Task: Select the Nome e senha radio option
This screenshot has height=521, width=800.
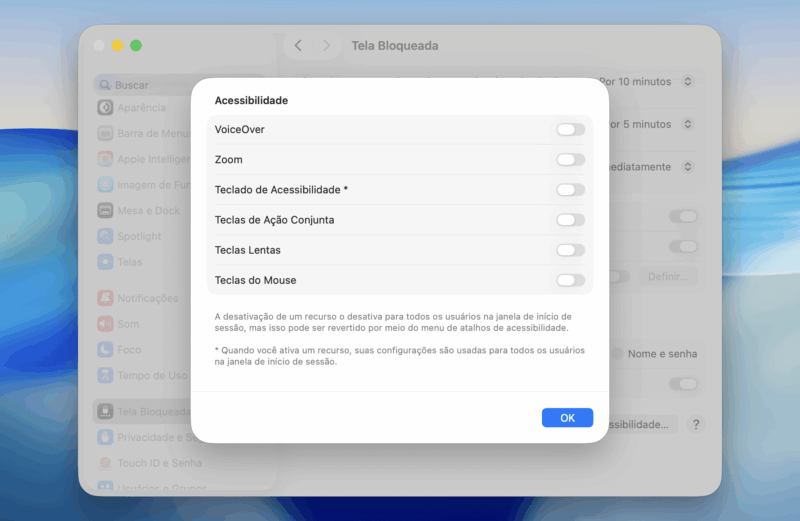Action: click(x=617, y=354)
